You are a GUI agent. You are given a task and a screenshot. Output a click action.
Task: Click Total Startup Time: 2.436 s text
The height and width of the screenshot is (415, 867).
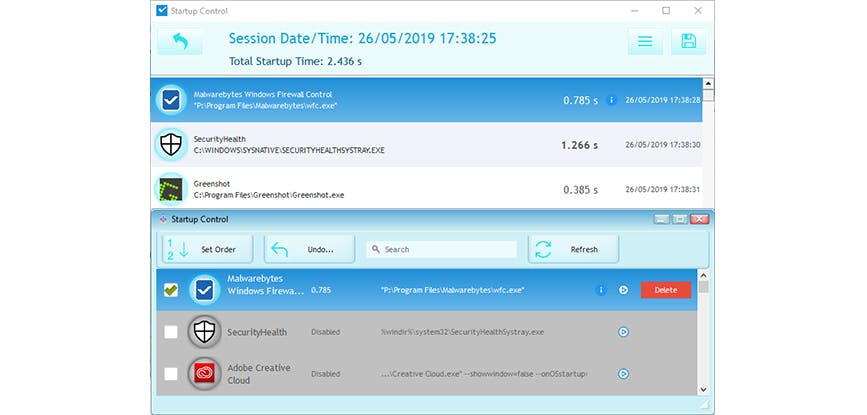(x=295, y=61)
